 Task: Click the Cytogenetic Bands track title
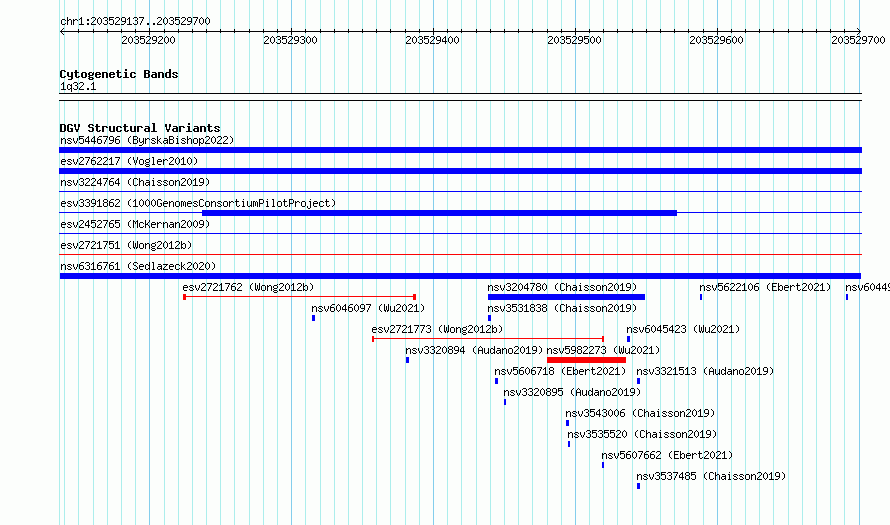(119, 74)
